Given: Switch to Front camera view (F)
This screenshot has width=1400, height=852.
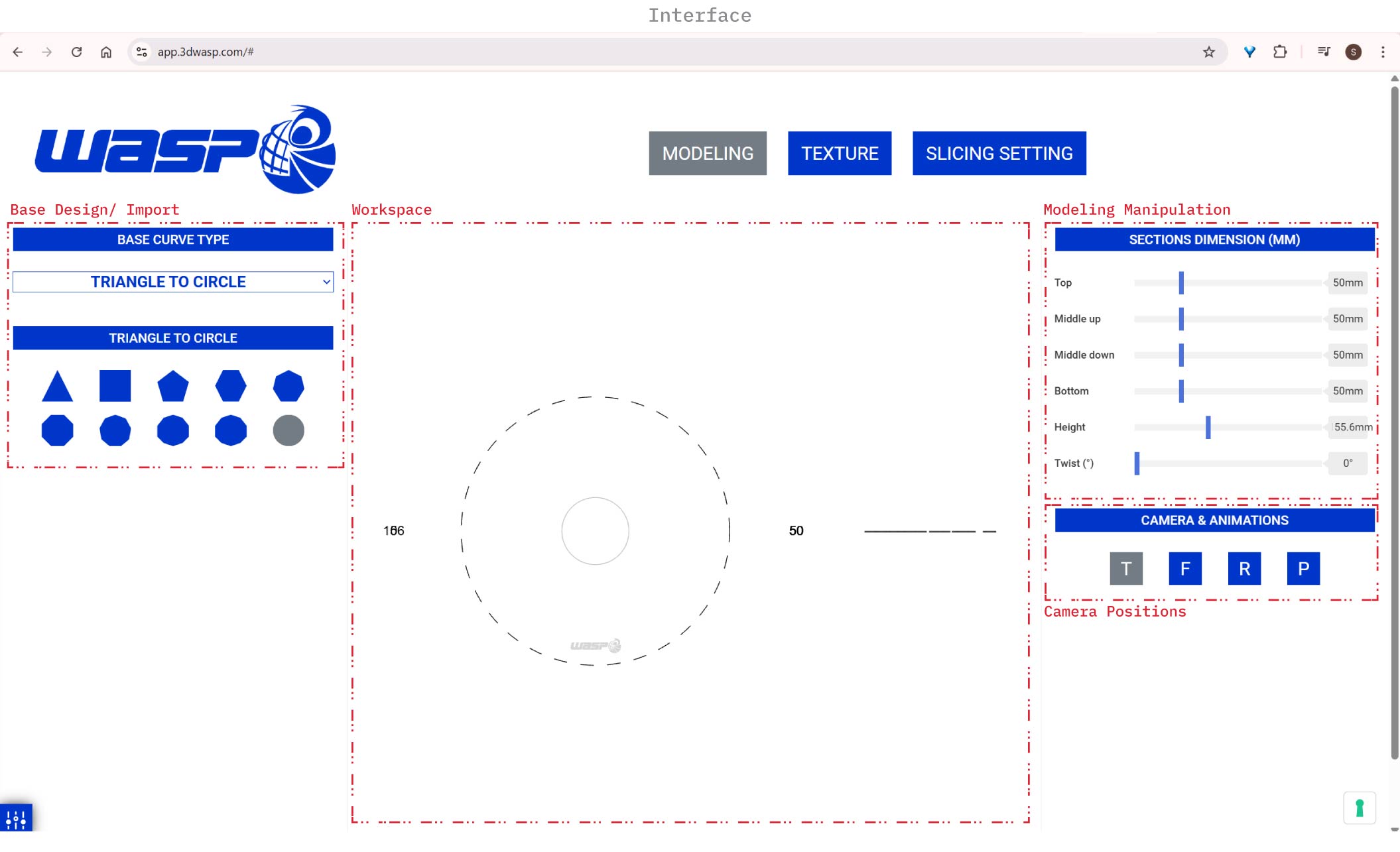Looking at the screenshot, I should 1185,568.
